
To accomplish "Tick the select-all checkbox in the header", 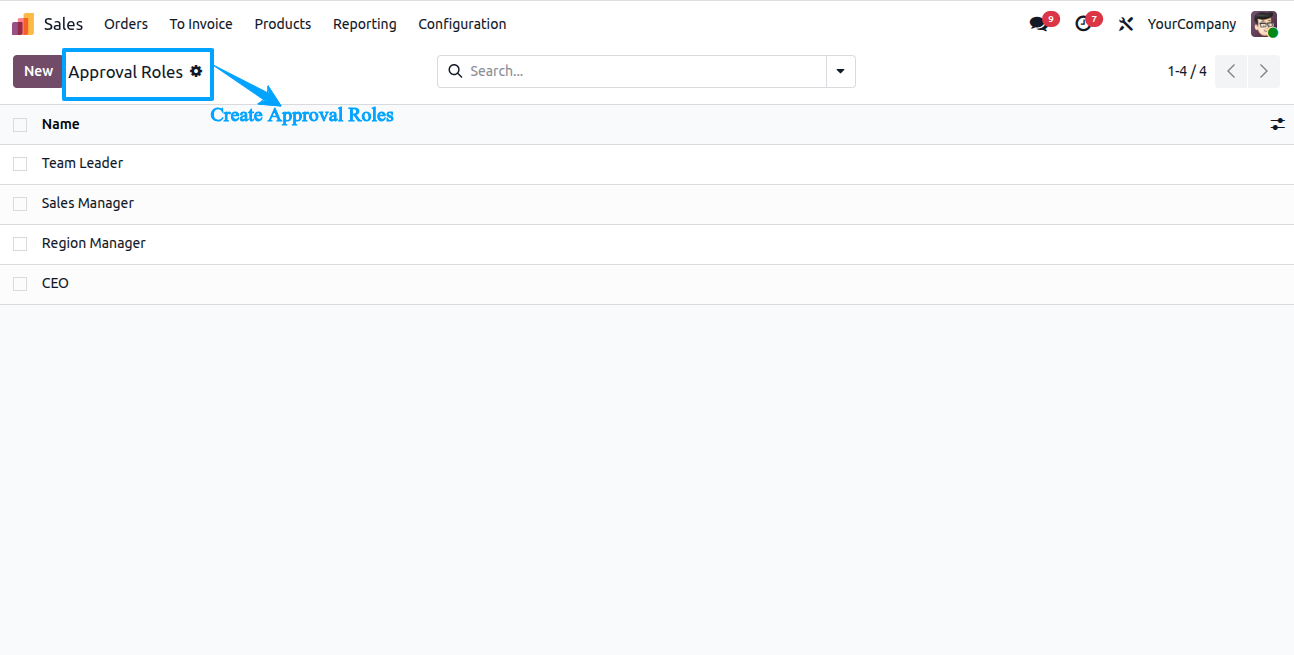I will (x=20, y=125).
